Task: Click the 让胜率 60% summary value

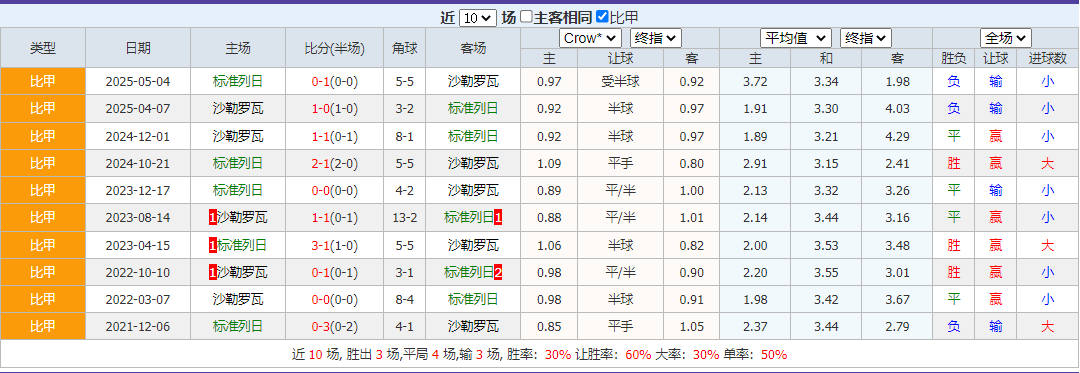Action: click(x=638, y=355)
